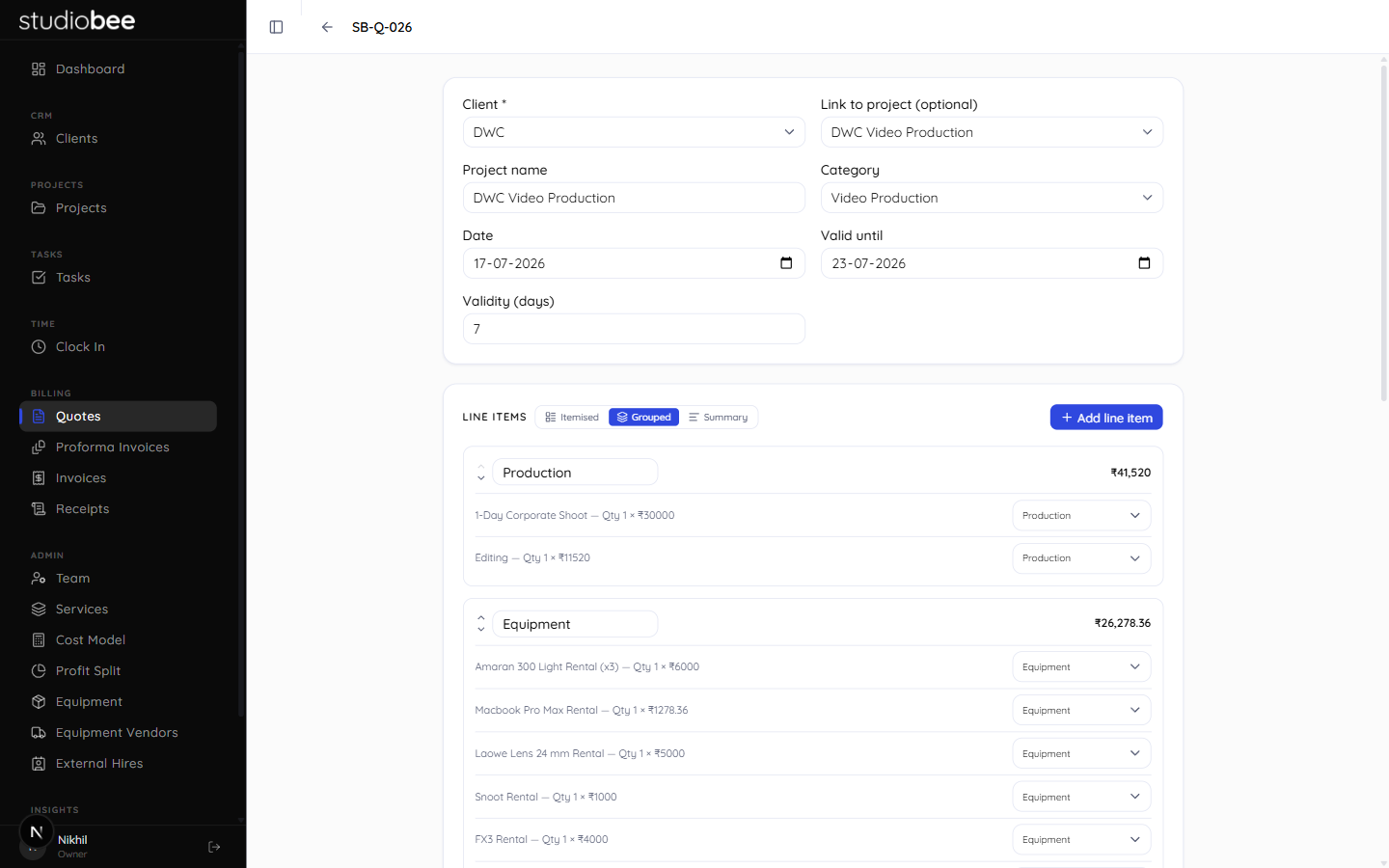Switch line items to Summary view
The width and height of the screenshot is (1389, 868).
(719, 418)
